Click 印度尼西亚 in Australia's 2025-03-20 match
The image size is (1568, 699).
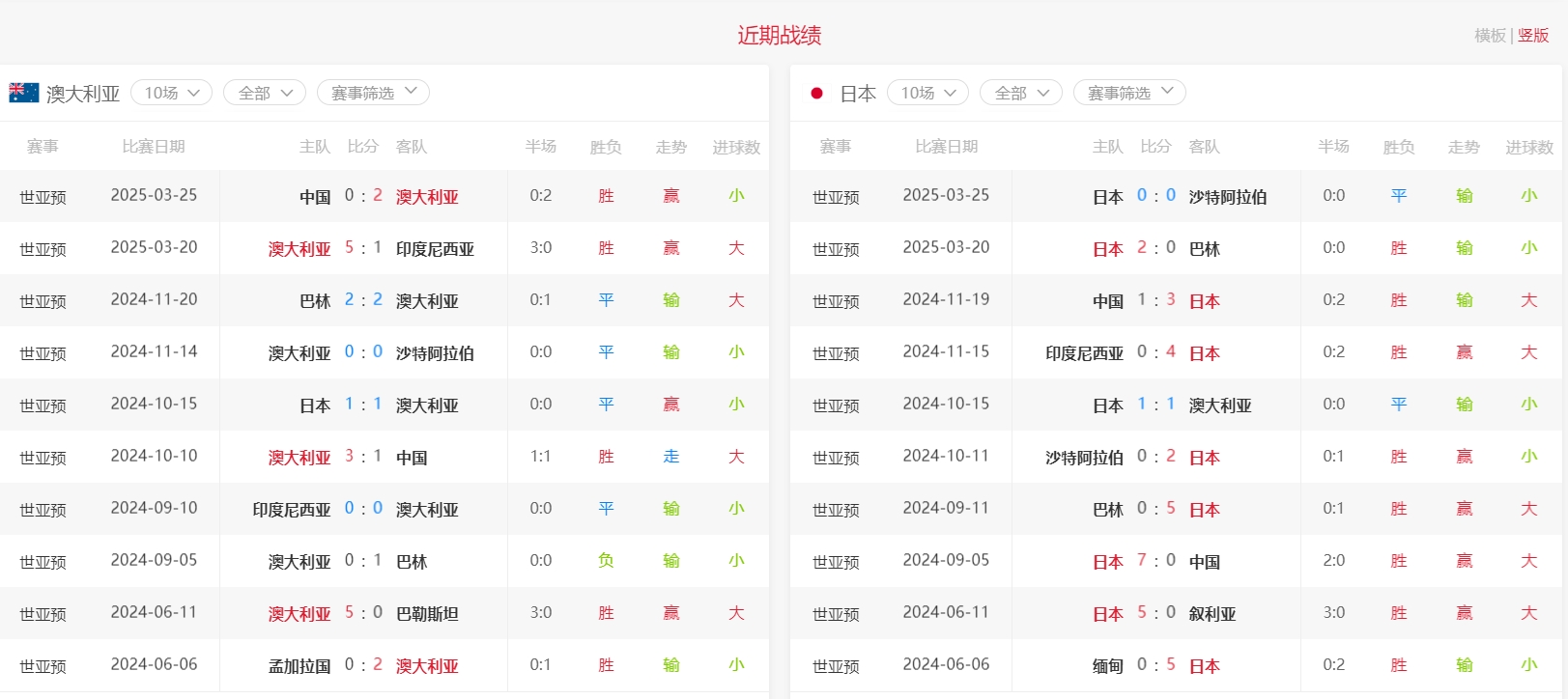[x=435, y=249]
